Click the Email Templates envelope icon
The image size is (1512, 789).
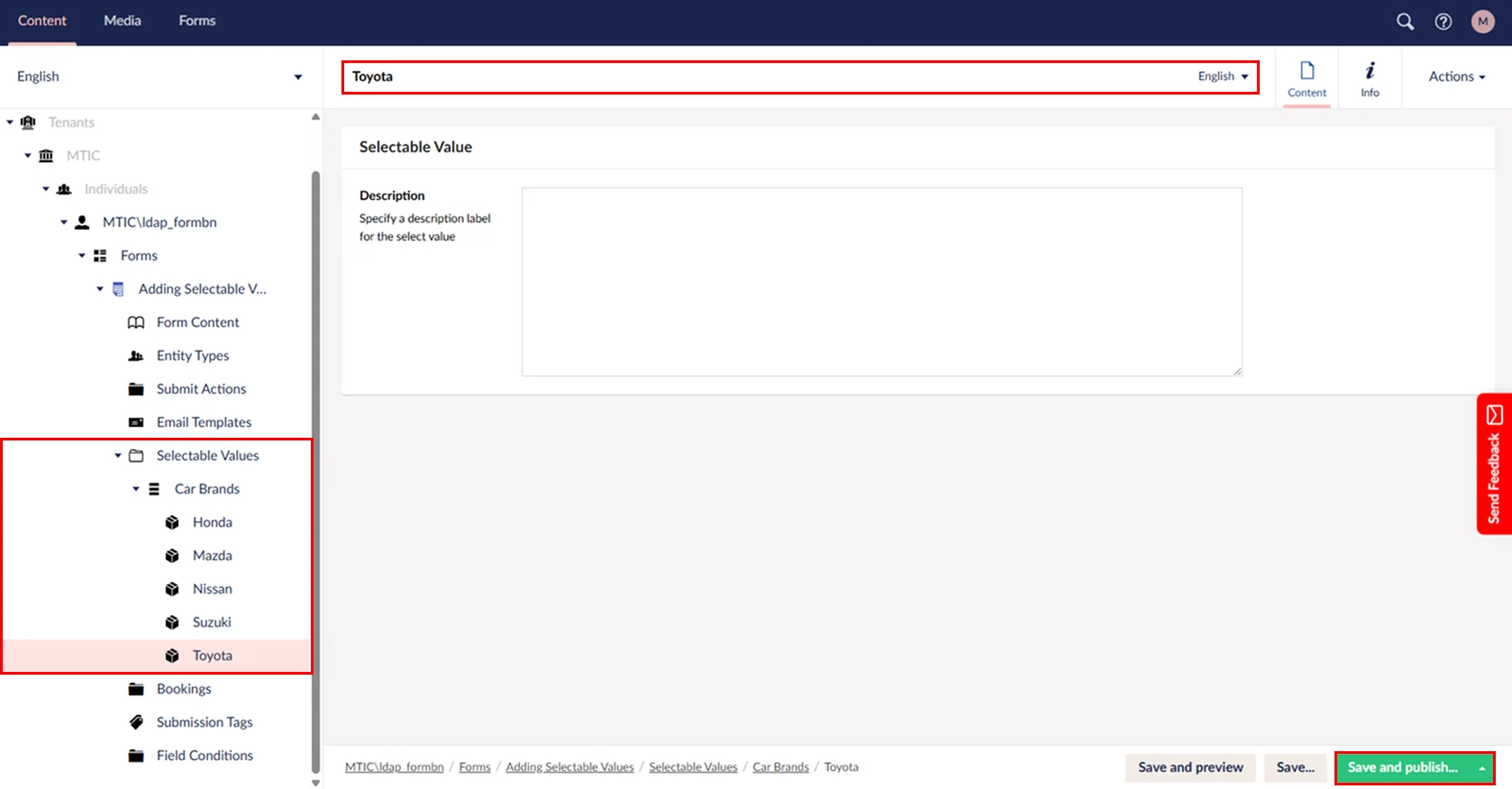pyautogui.click(x=136, y=422)
